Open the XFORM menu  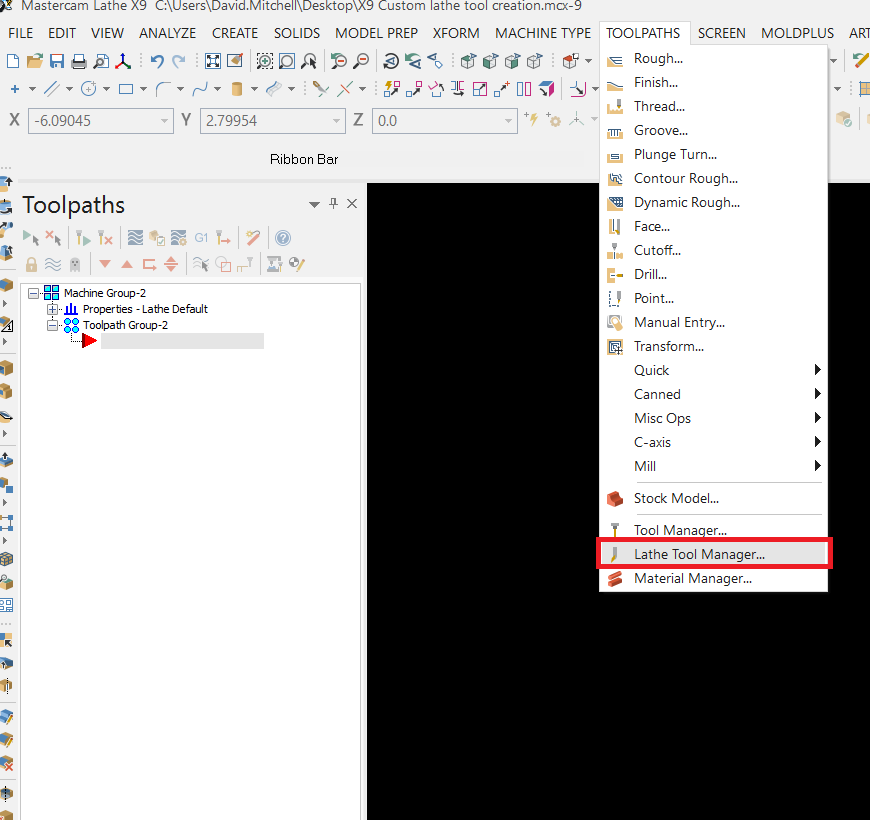click(456, 33)
